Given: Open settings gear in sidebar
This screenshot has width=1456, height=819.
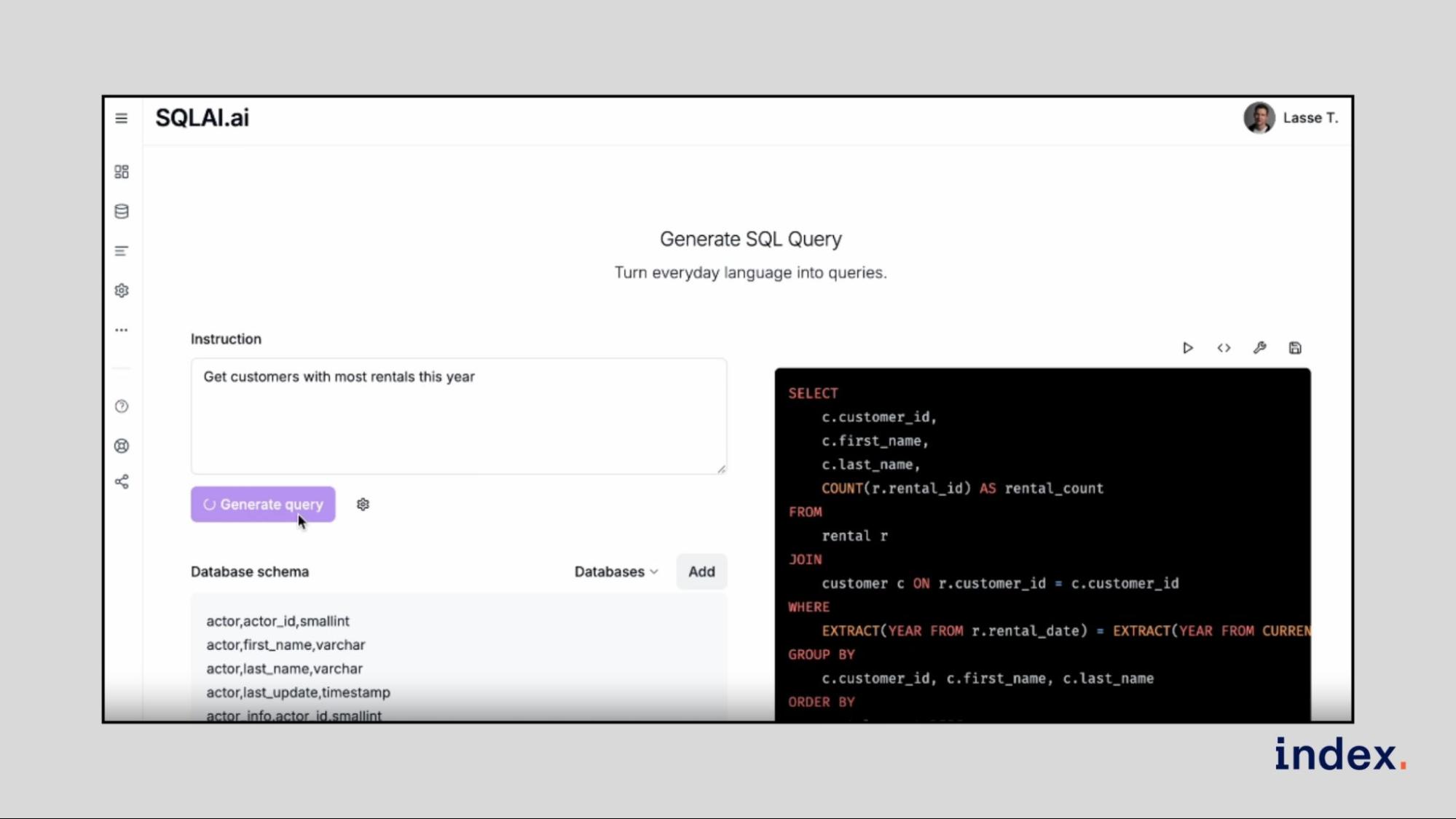Looking at the screenshot, I should (122, 290).
